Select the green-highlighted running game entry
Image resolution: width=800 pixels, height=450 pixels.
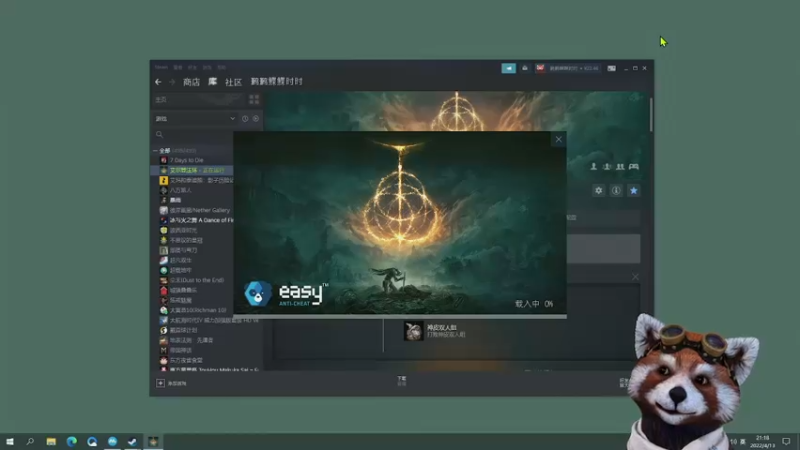(192, 170)
